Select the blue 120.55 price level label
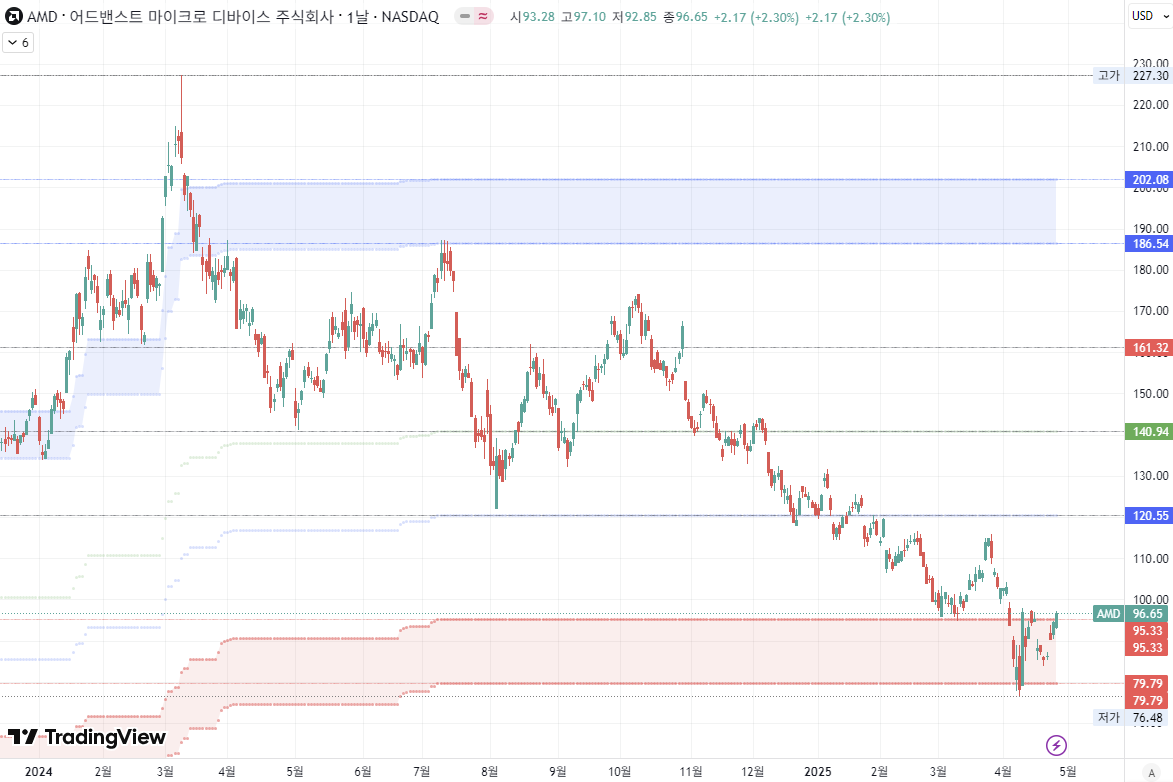 [1148, 516]
